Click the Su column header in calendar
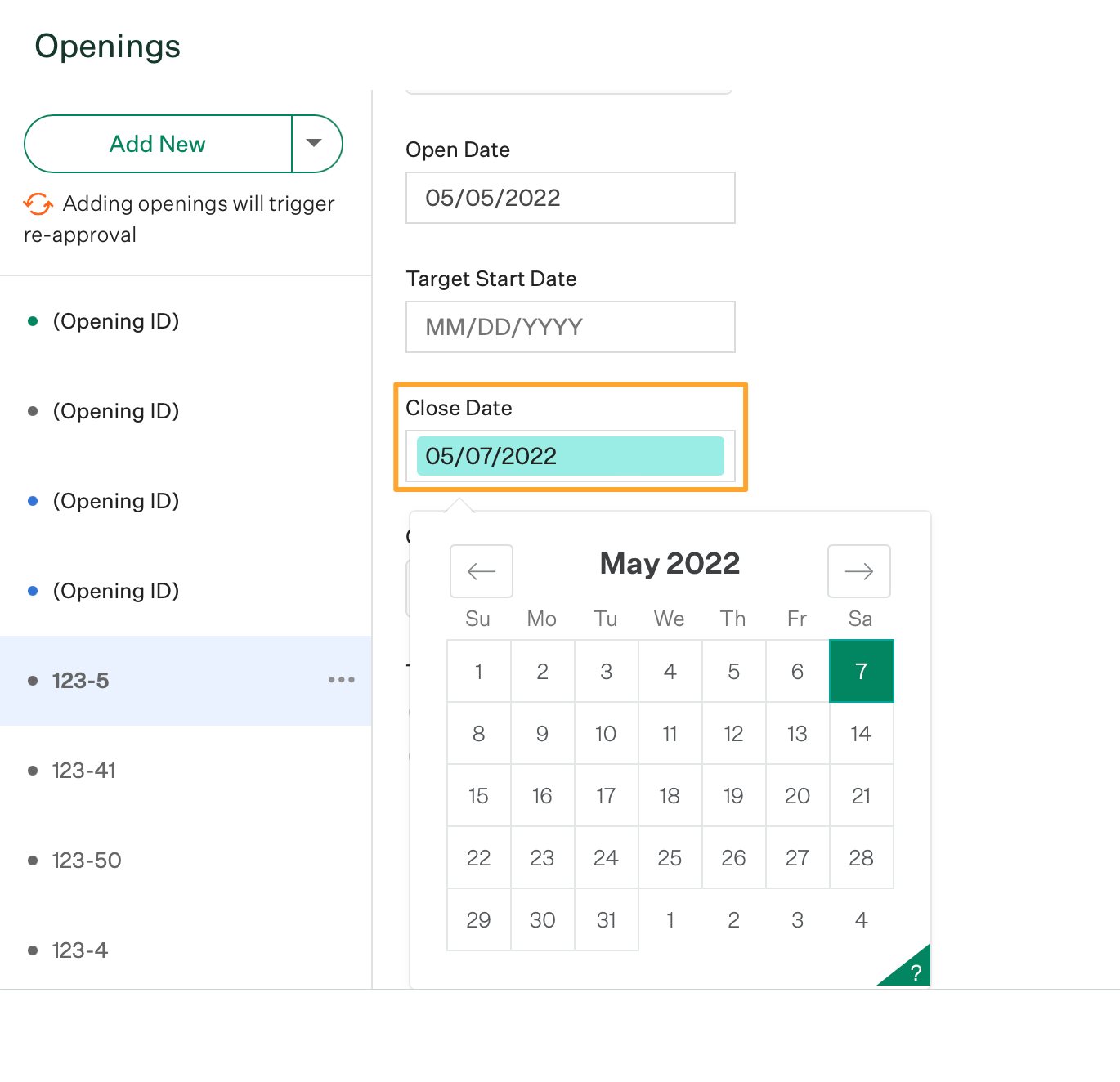1120x1082 pixels. (x=478, y=619)
